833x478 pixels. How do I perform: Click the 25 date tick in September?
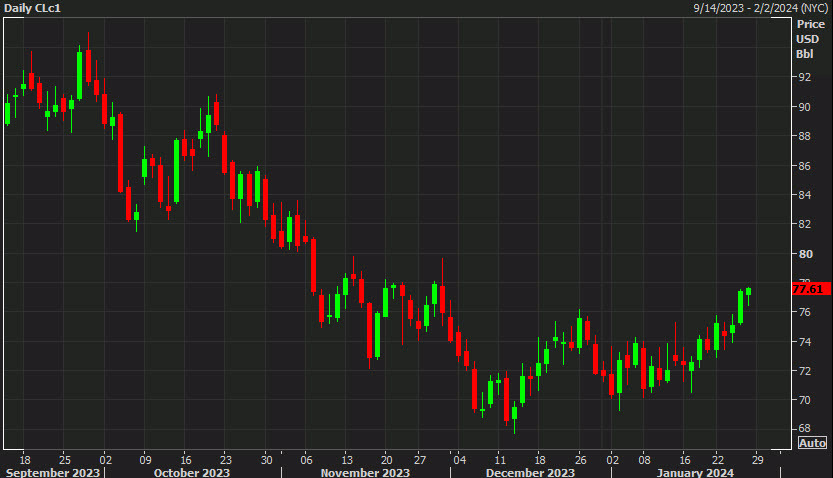[x=65, y=460]
